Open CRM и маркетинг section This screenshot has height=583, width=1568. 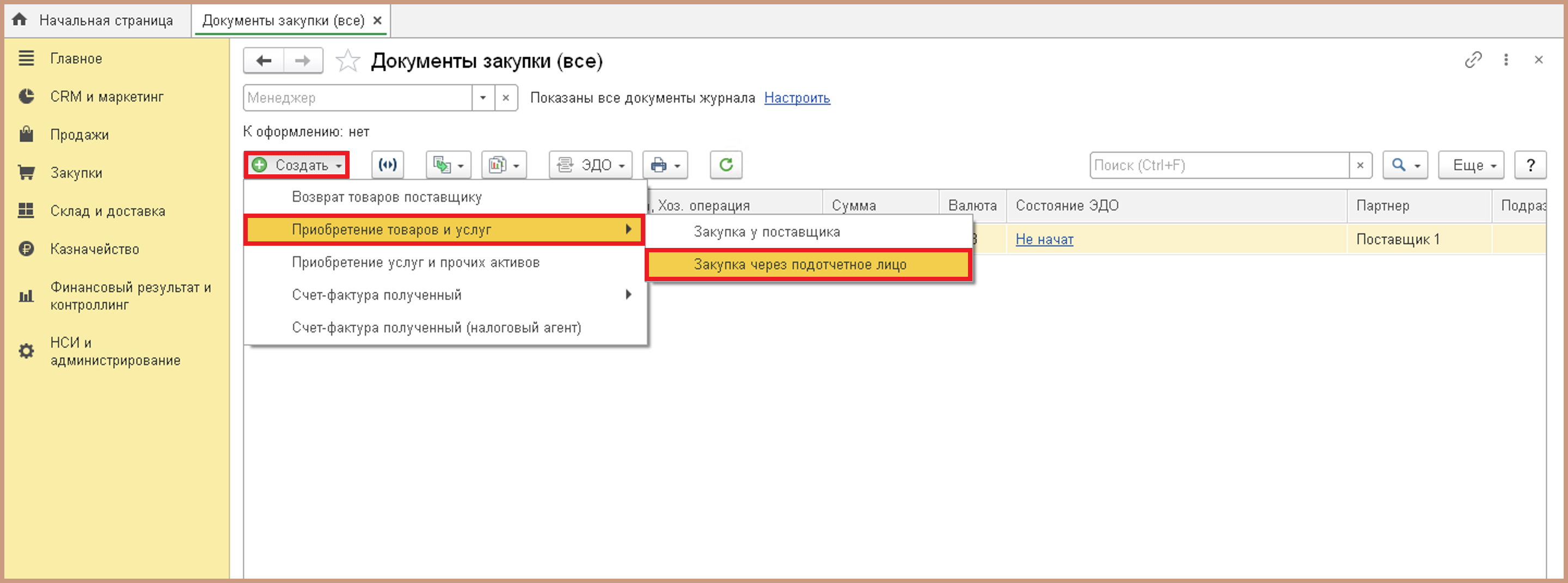107,97
